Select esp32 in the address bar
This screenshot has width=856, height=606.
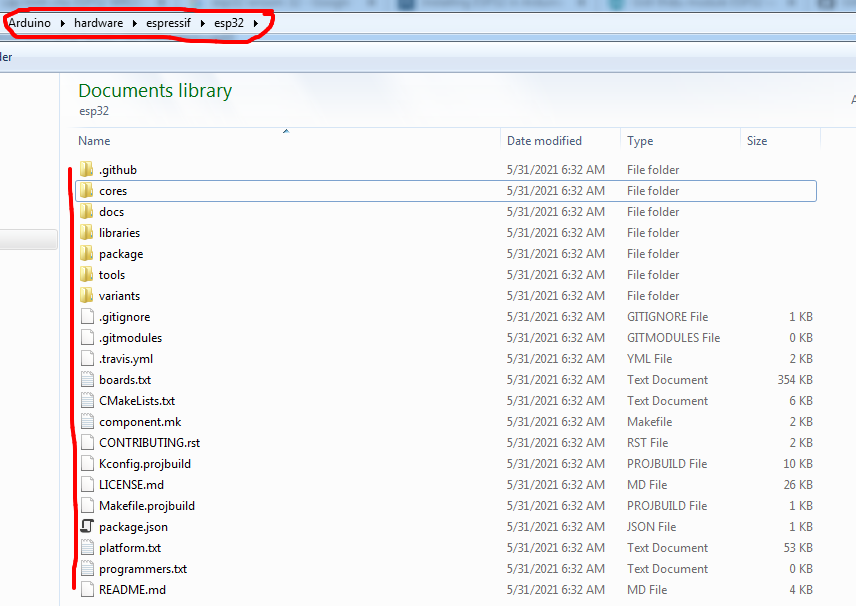click(229, 23)
